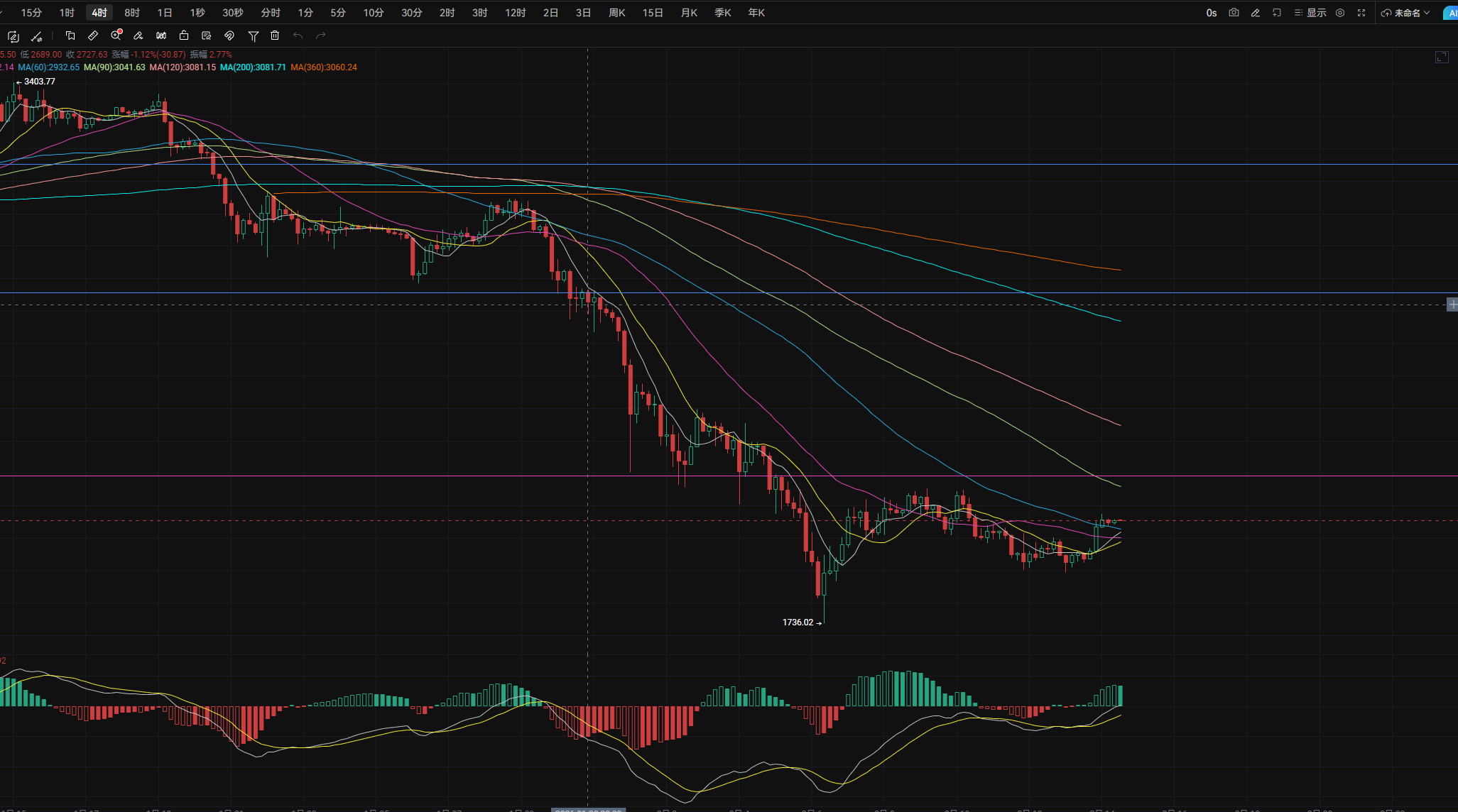Take a chart screenshot with camera icon

coord(1234,13)
